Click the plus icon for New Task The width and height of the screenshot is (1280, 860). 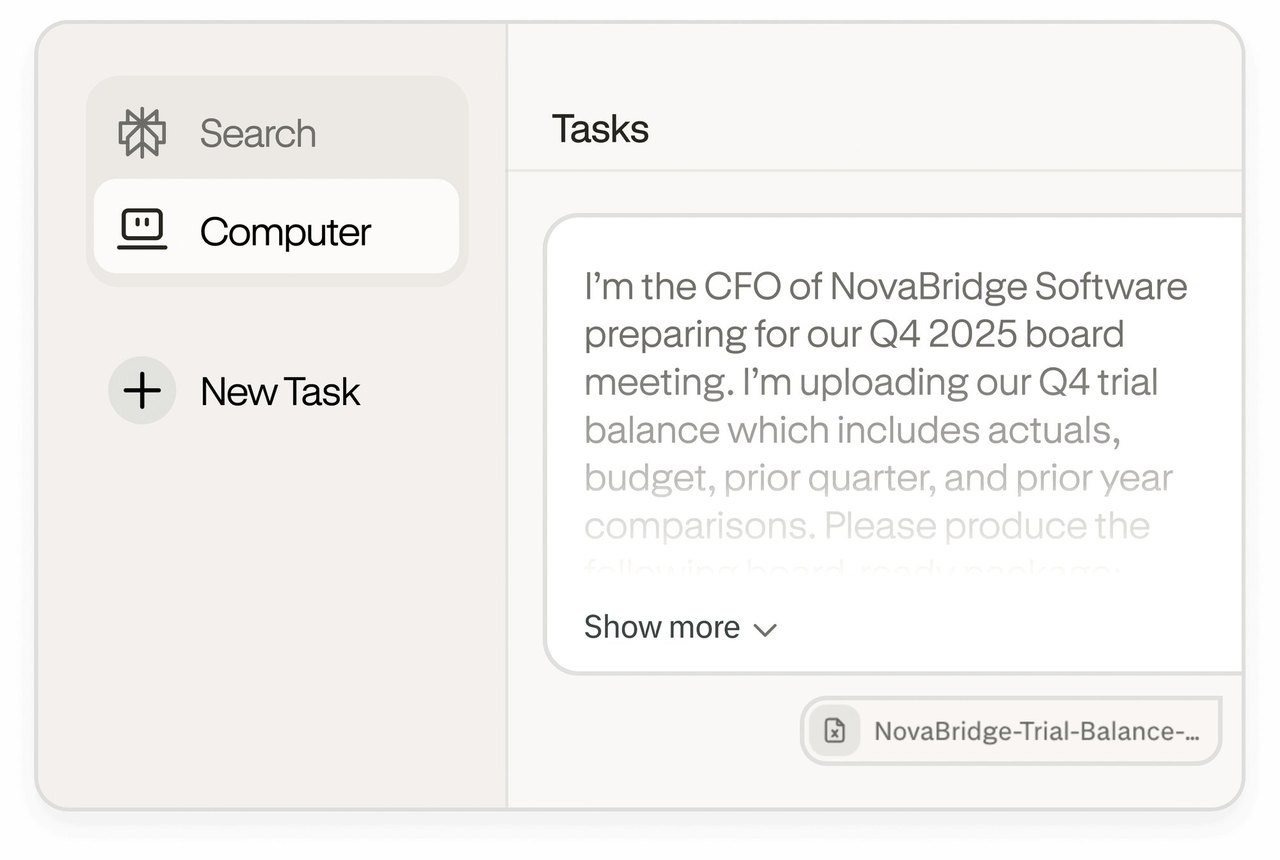(142, 390)
